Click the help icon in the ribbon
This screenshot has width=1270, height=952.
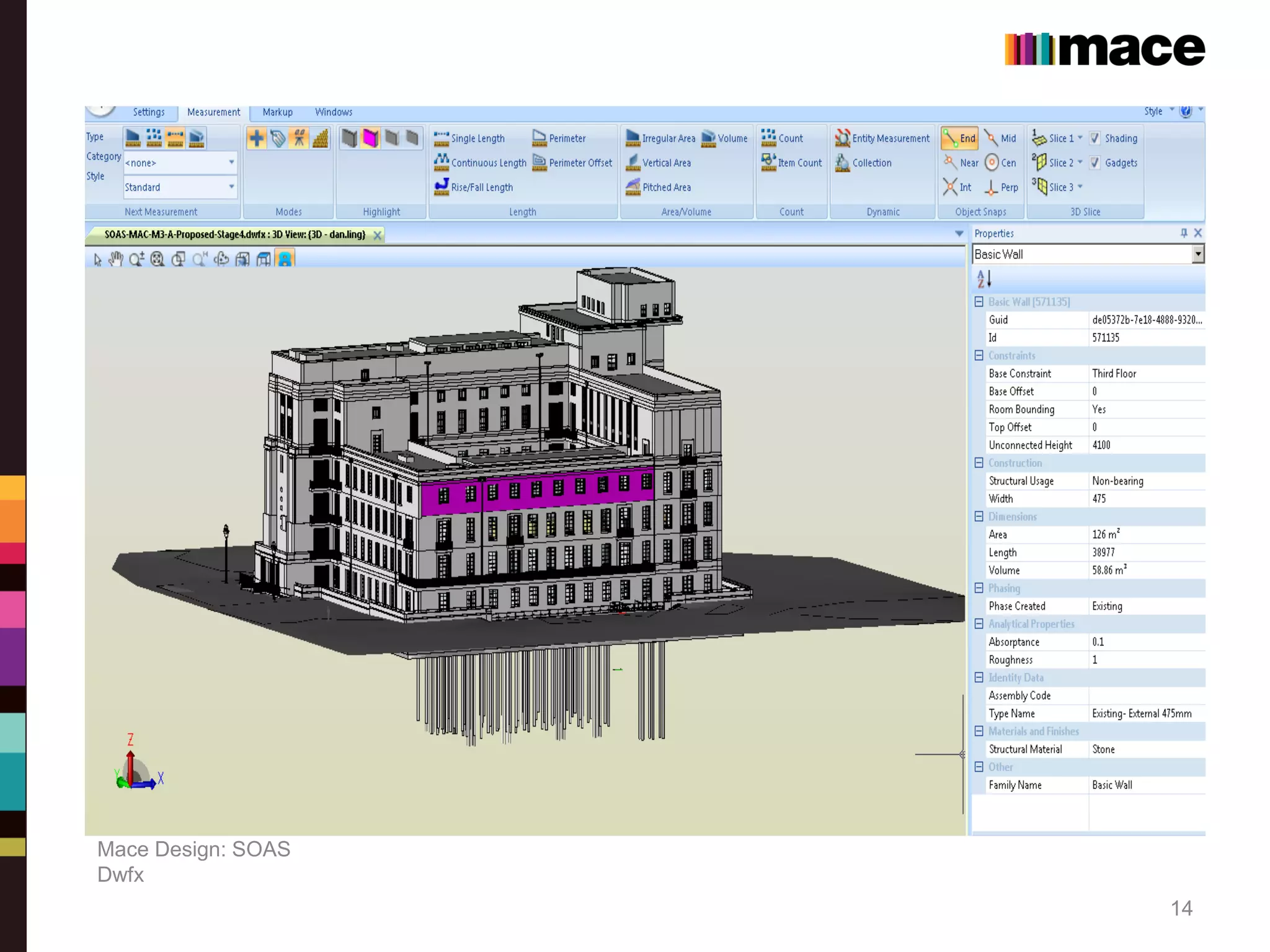point(1186,112)
